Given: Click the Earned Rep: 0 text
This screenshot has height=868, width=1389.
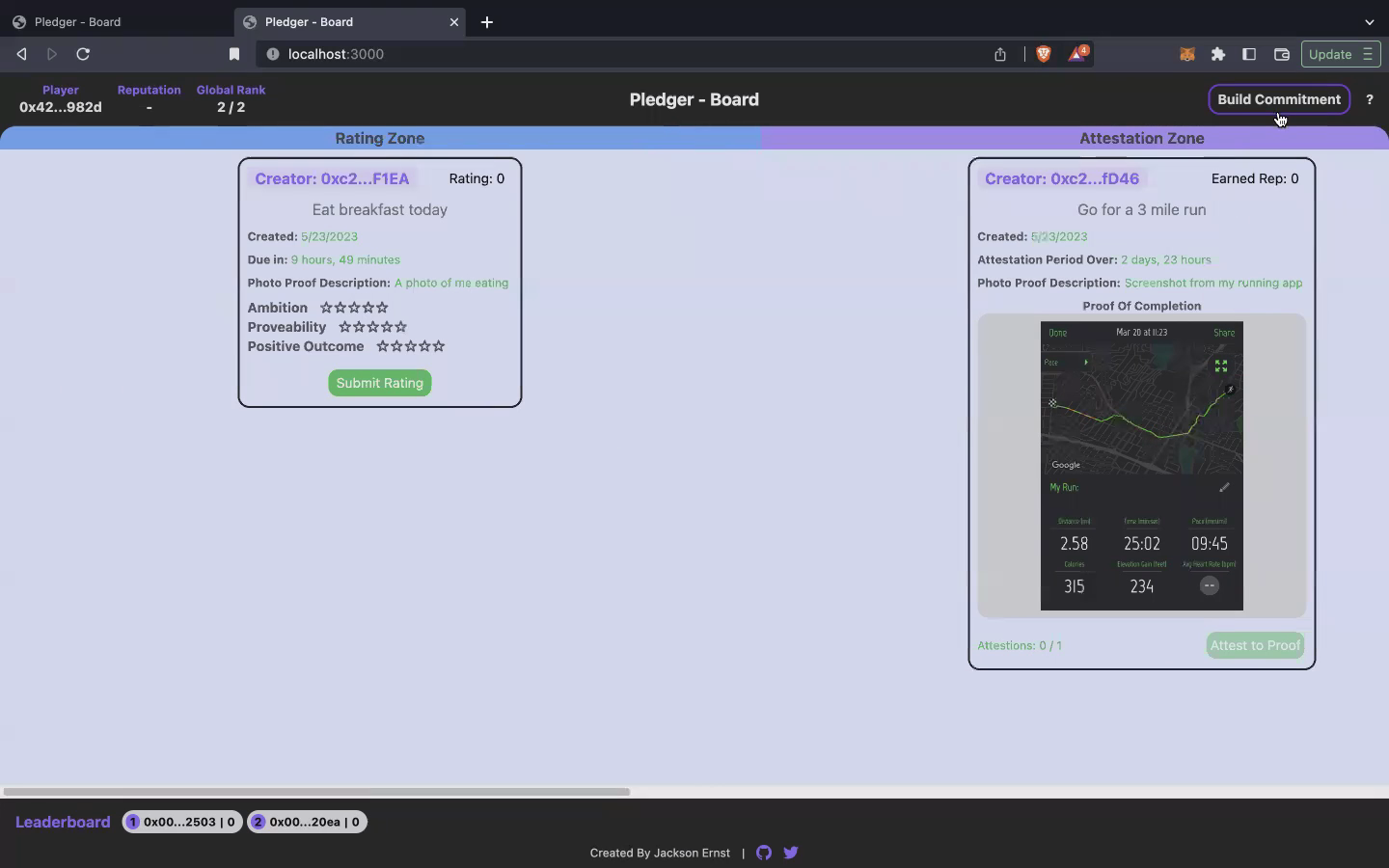Looking at the screenshot, I should coord(1255,178).
